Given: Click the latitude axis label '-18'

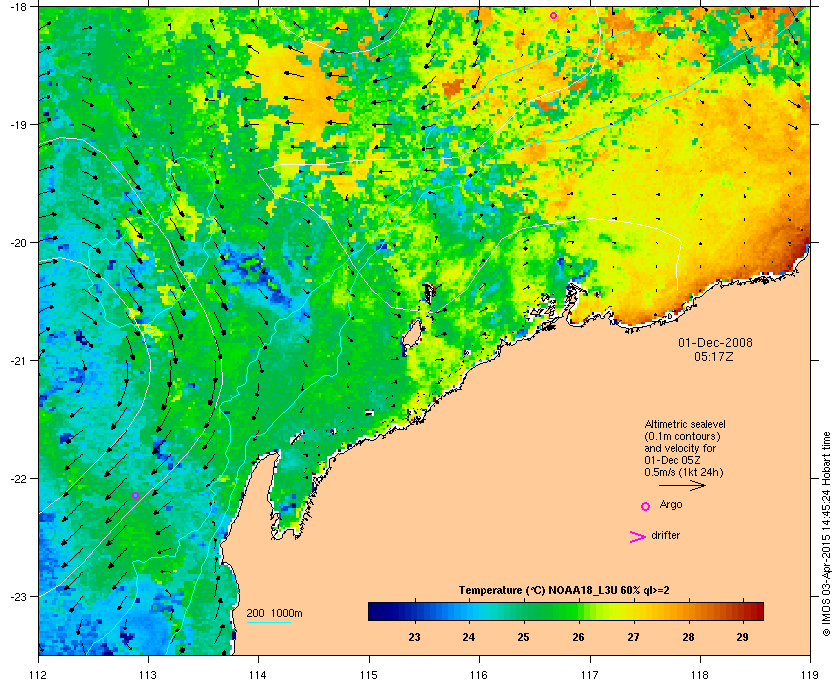Looking at the screenshot, I should click(17, 6).
